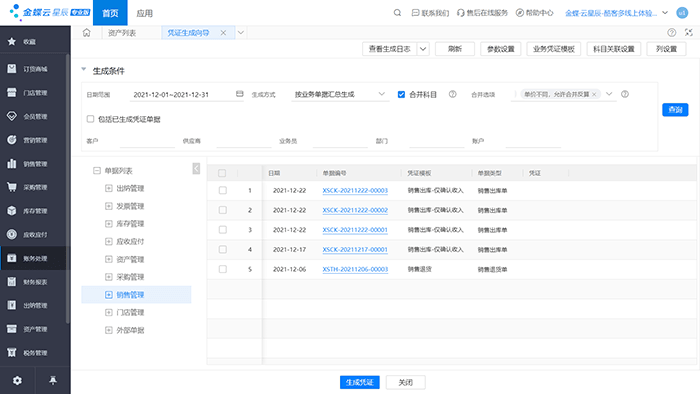The width and height of the screenshot is (700, 394).
Task: Uncheck the 合并科目 checkbox
Action: 401,95
